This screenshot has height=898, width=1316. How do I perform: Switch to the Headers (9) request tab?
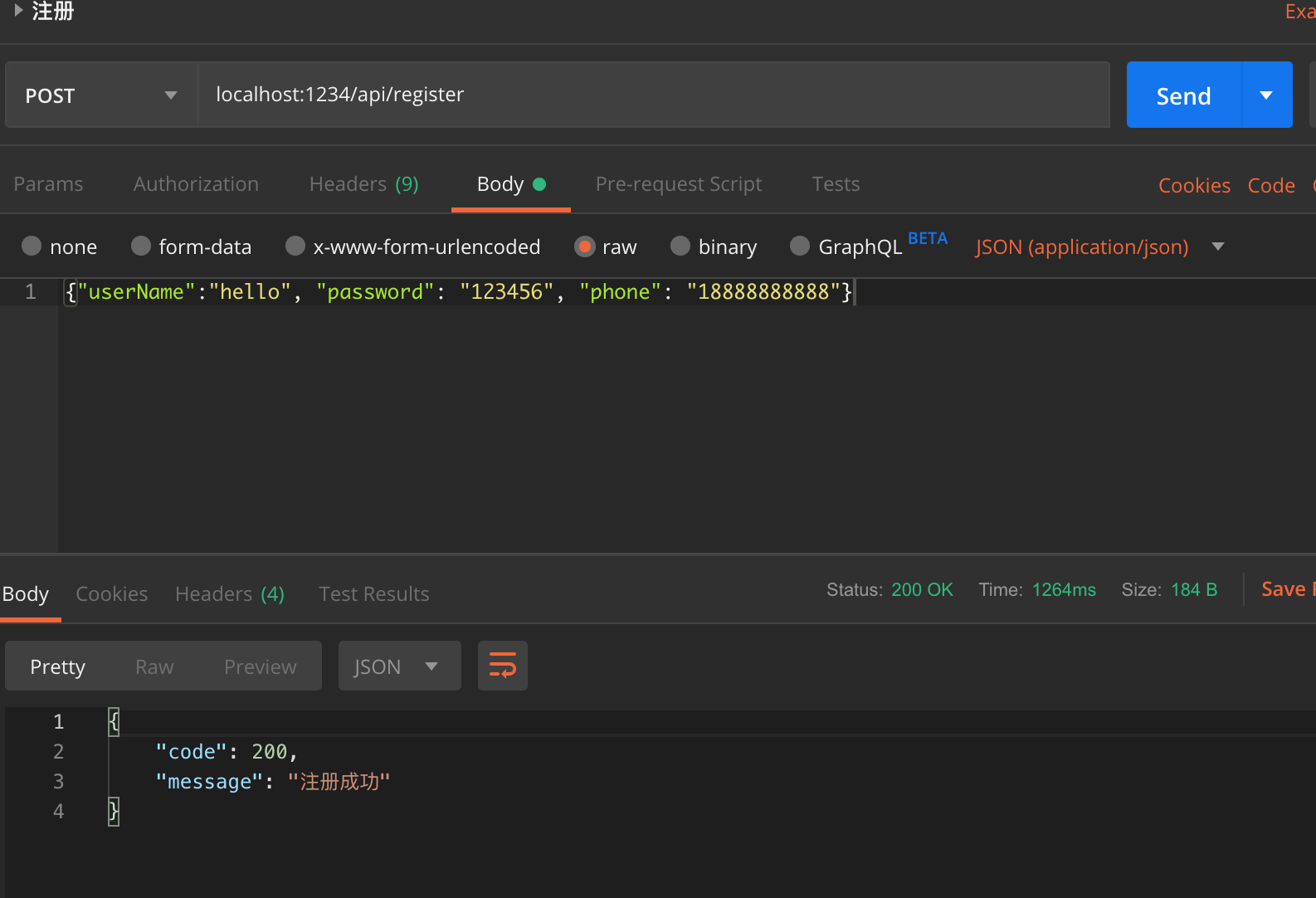(364, 183)
